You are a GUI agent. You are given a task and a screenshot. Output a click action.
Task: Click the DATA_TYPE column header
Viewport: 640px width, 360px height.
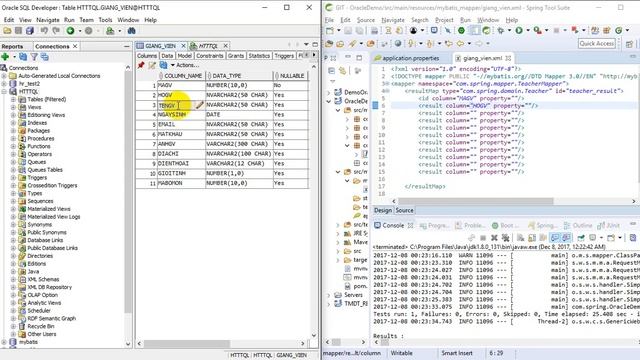tap(239, 76)
